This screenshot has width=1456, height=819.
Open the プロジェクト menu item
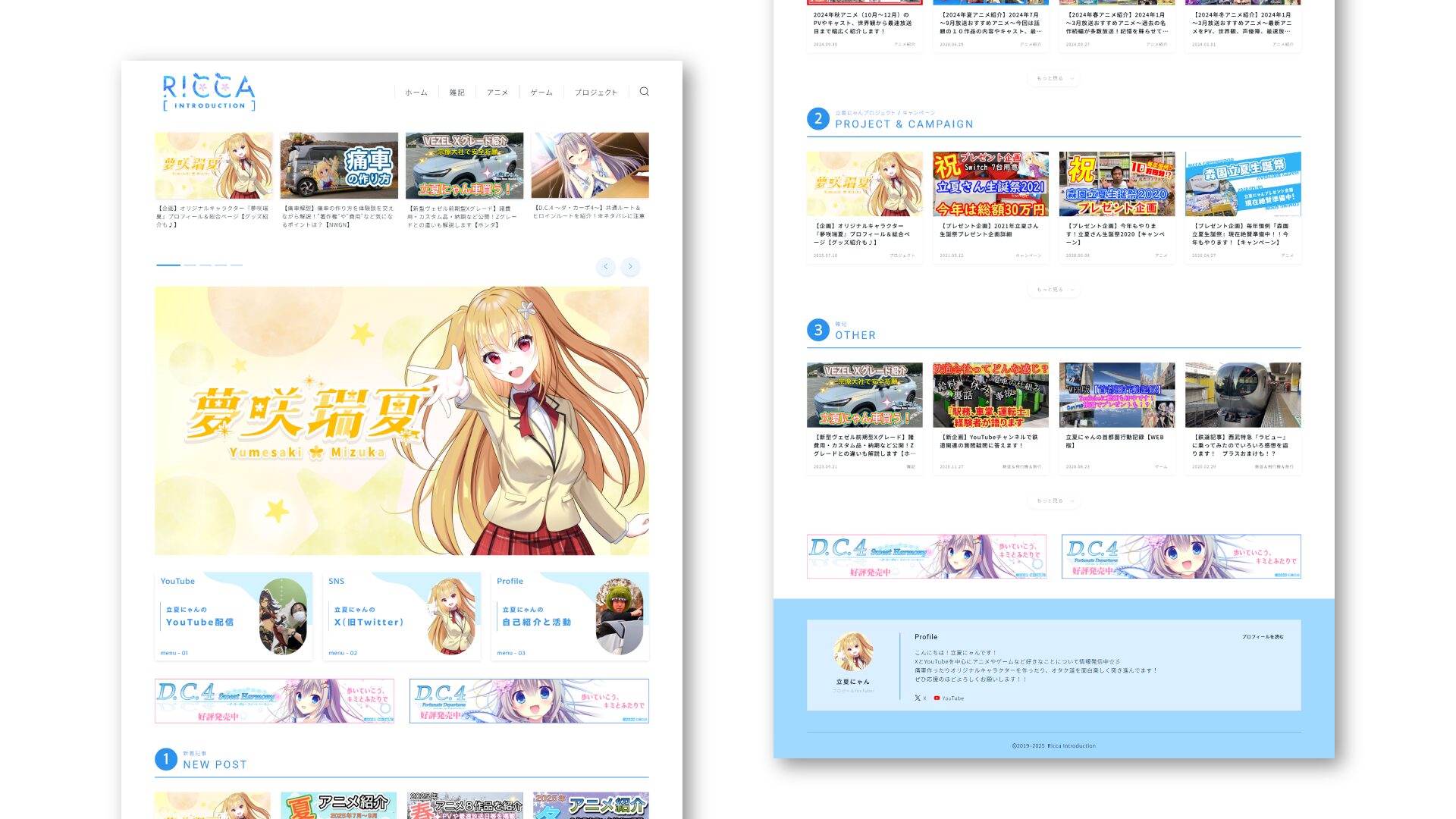coord(595,93)
